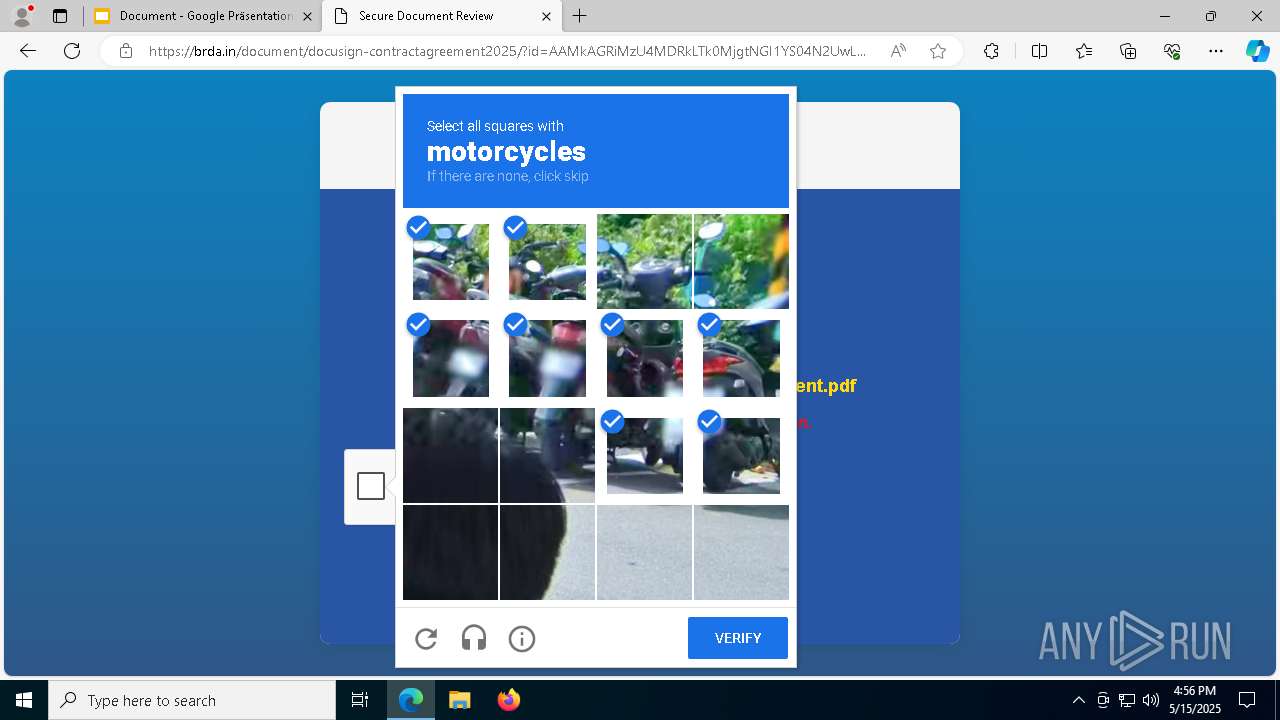Open File Explorer from taskbar
Image resolution: width=1280 pixels, height=720 pixels.
pos(459,700)
